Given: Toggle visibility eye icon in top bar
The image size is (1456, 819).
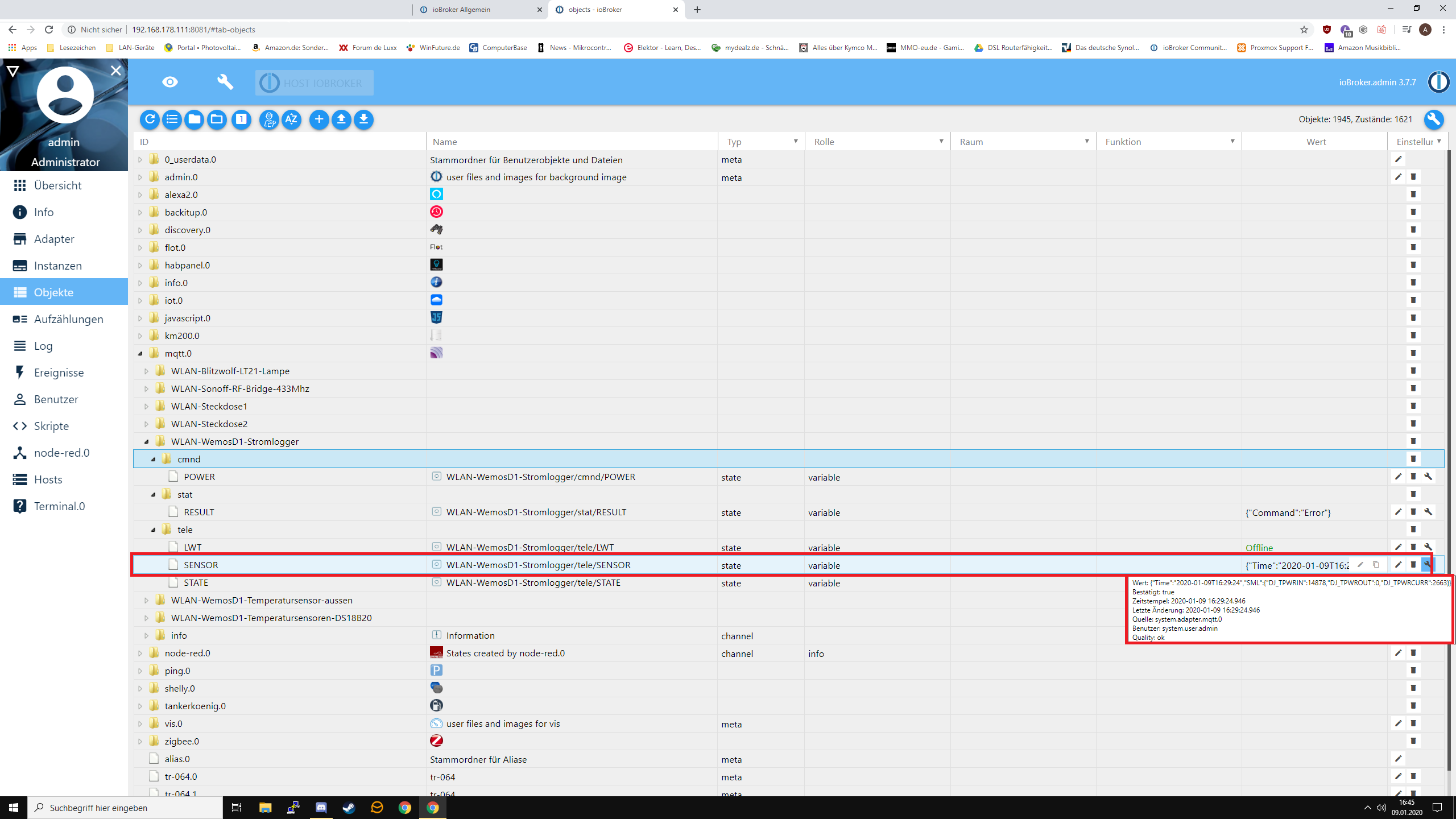Looking at the screenshot, I should click(169, 82).
